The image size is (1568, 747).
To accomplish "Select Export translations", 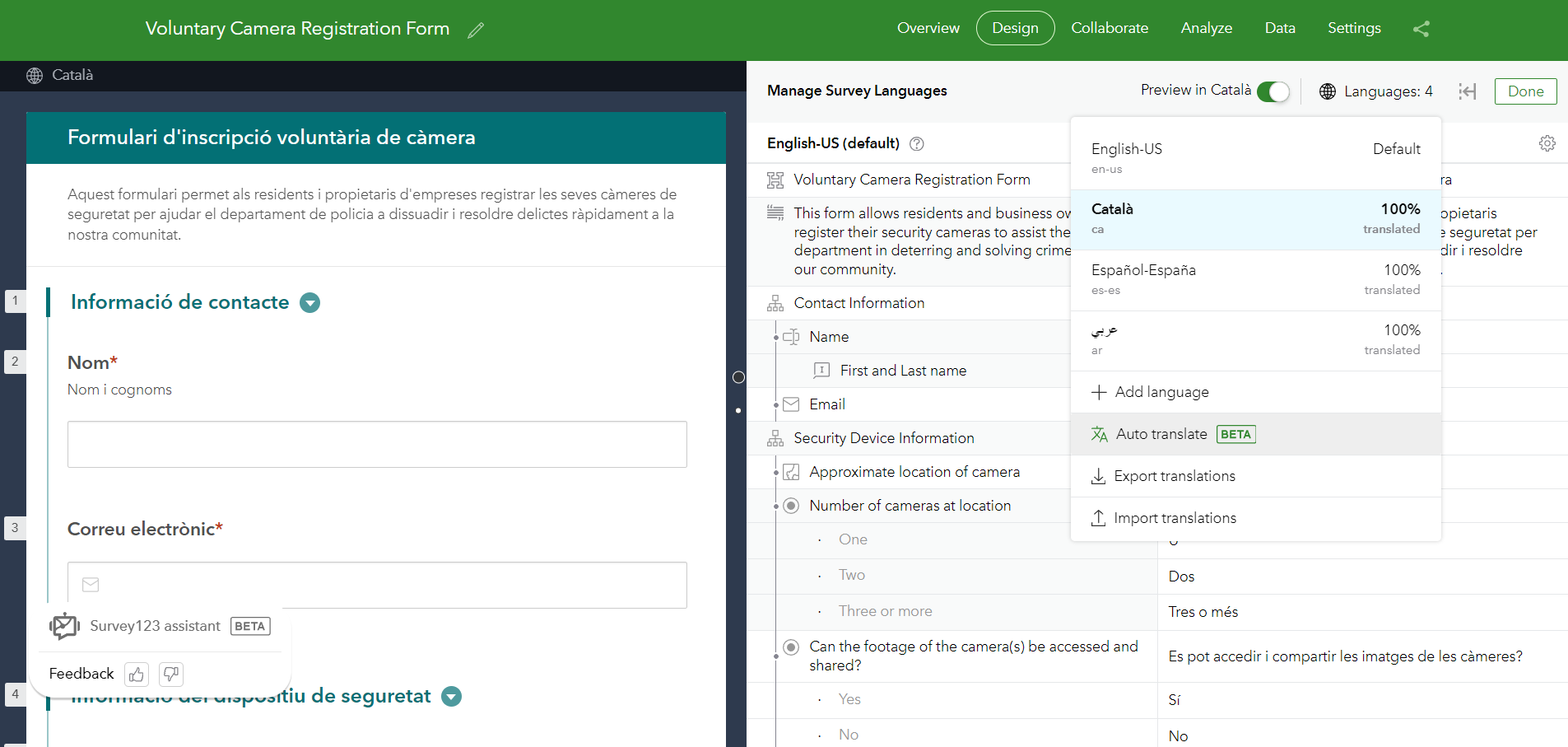I will click(1256, 476).
